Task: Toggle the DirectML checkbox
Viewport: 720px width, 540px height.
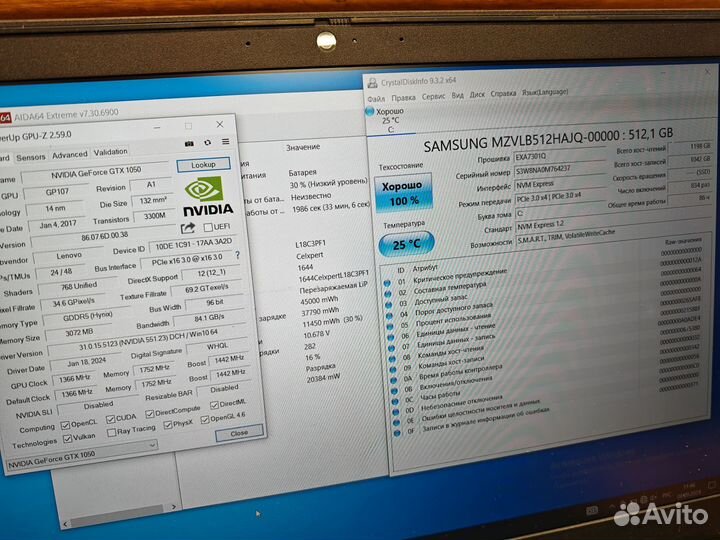Action: (x=214, y=405)
